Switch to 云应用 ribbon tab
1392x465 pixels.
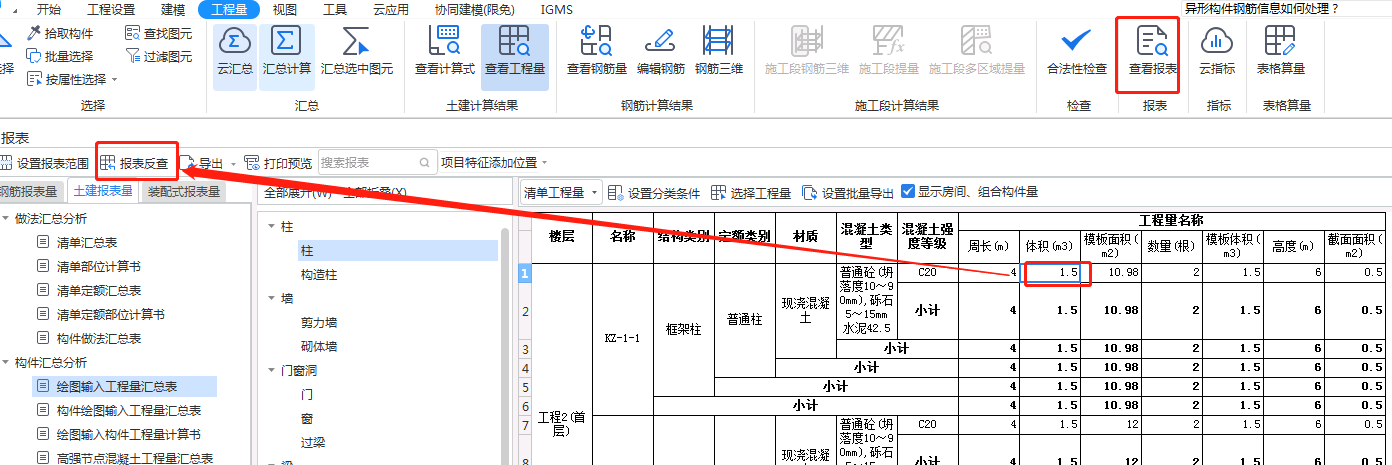390,9
